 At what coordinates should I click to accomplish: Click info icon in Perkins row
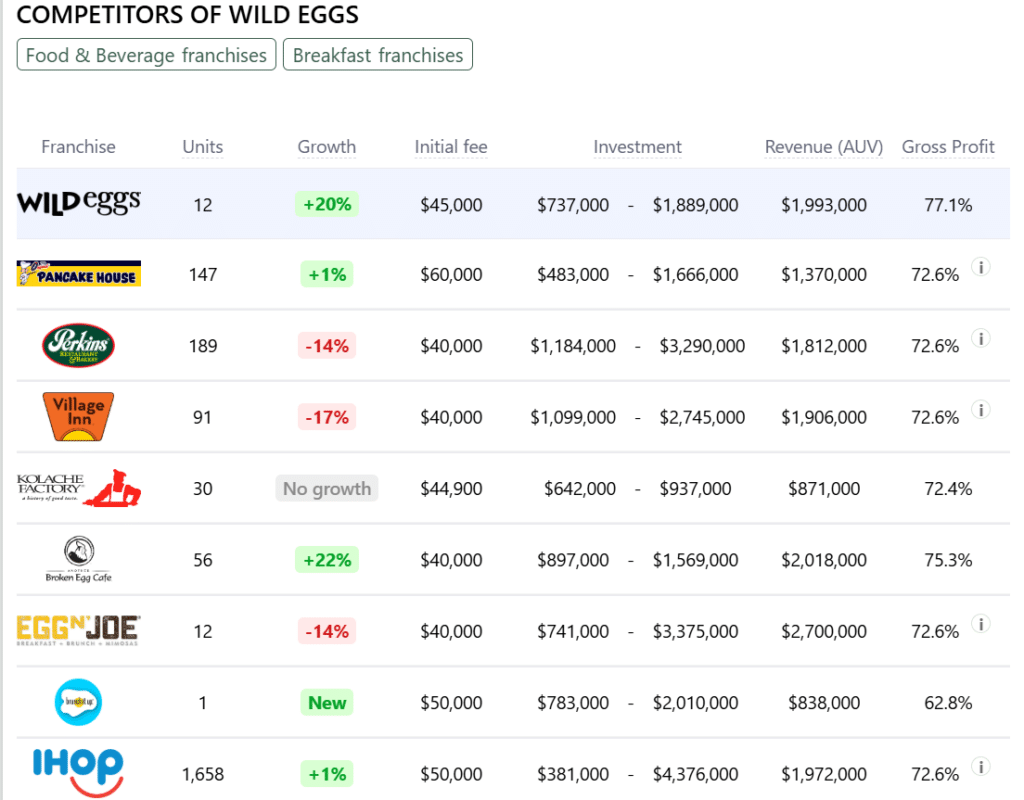pyautogui.click(x=981, y=338)
